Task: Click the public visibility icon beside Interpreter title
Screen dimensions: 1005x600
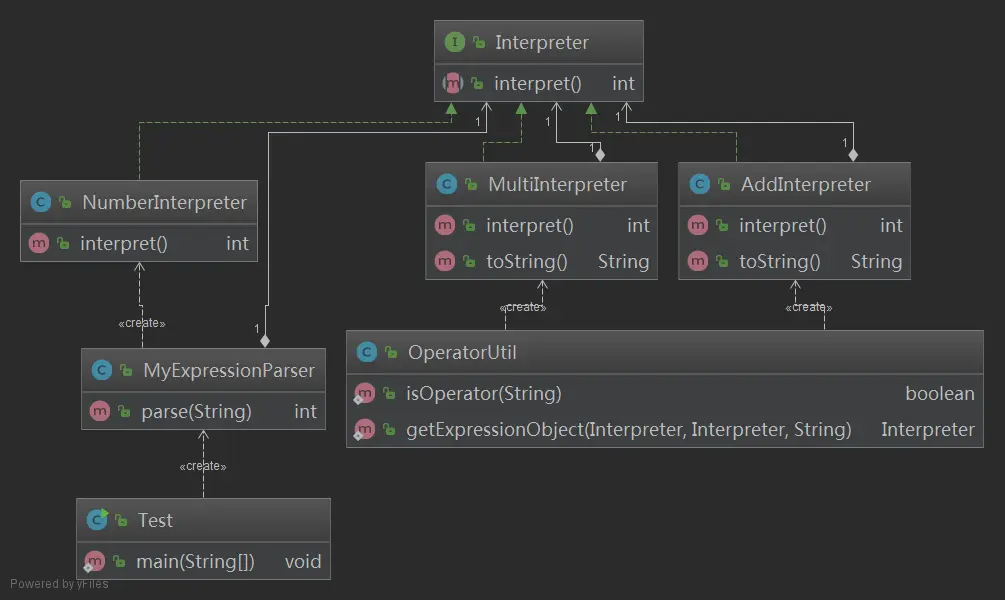Action: (x=479, y=43)
